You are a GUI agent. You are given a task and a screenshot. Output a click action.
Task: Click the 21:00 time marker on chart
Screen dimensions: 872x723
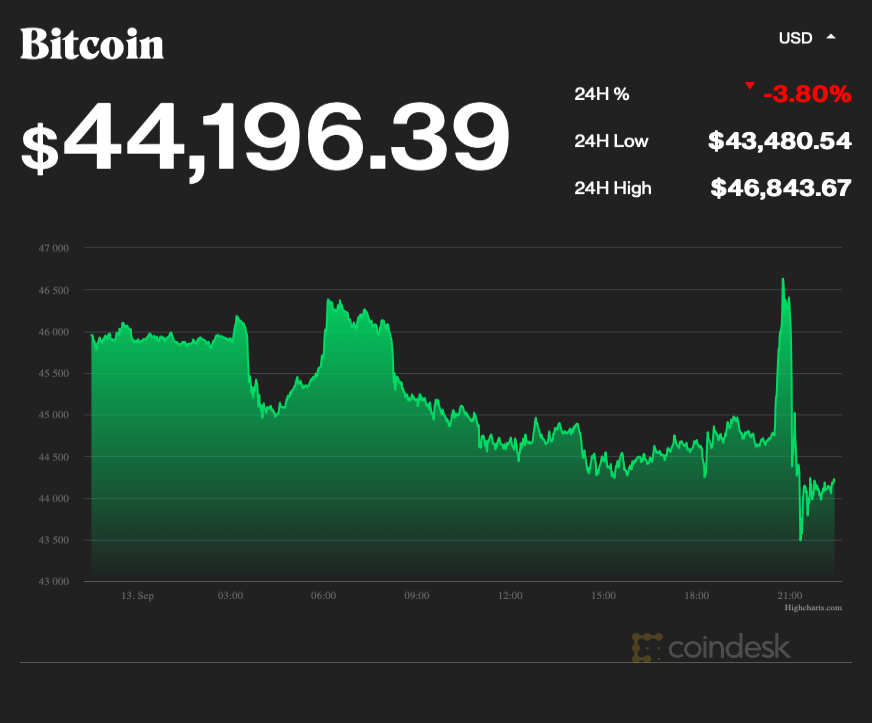click(x=789, y=595)
